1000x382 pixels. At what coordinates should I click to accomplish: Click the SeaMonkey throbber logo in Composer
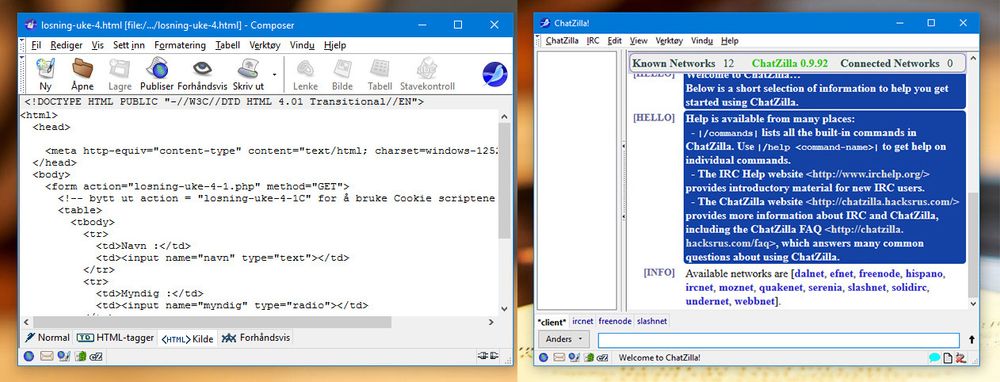pyautogui.click(x=494, y=74)
